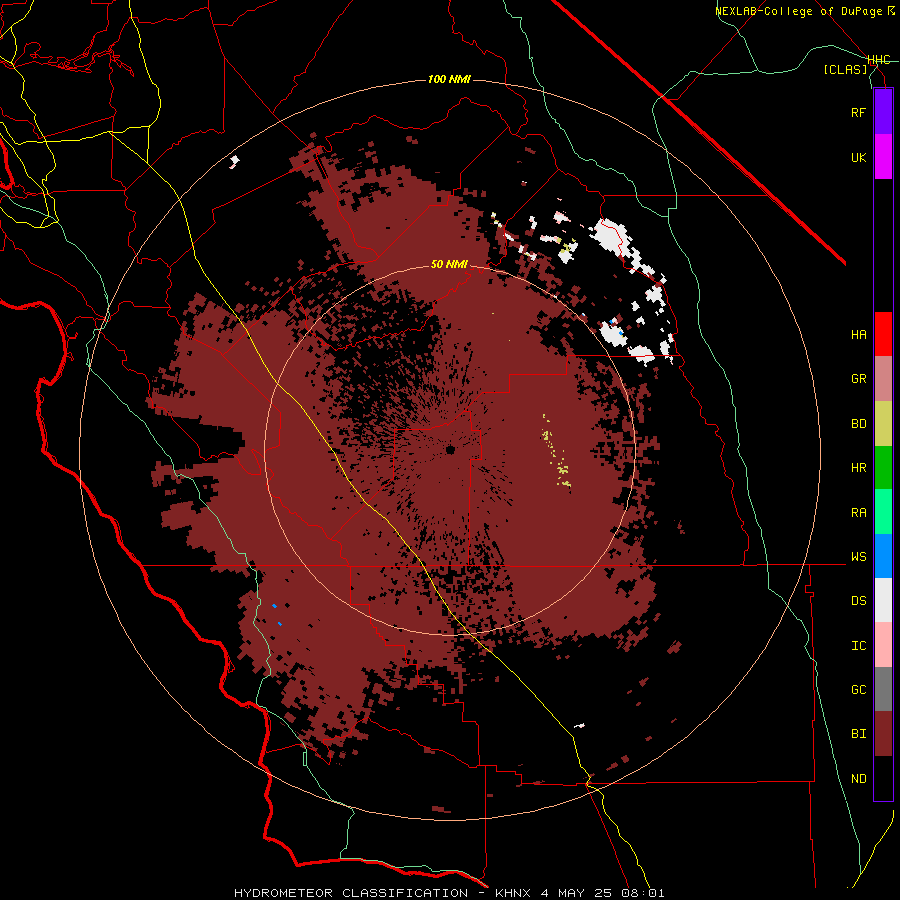Image resolution: width=900 pixels, height=900 pixels.
Task: Click the GC gray legend swatch
Action: pos(883,689)
